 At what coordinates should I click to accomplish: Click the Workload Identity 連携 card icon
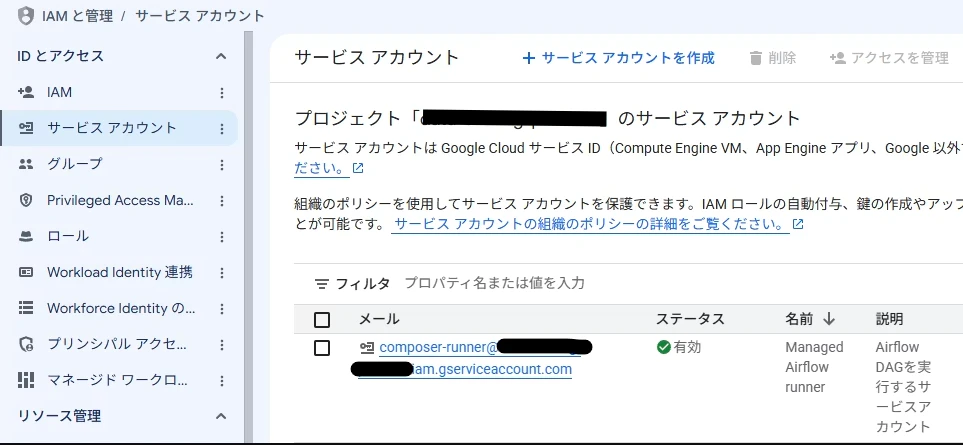point(26,273)
